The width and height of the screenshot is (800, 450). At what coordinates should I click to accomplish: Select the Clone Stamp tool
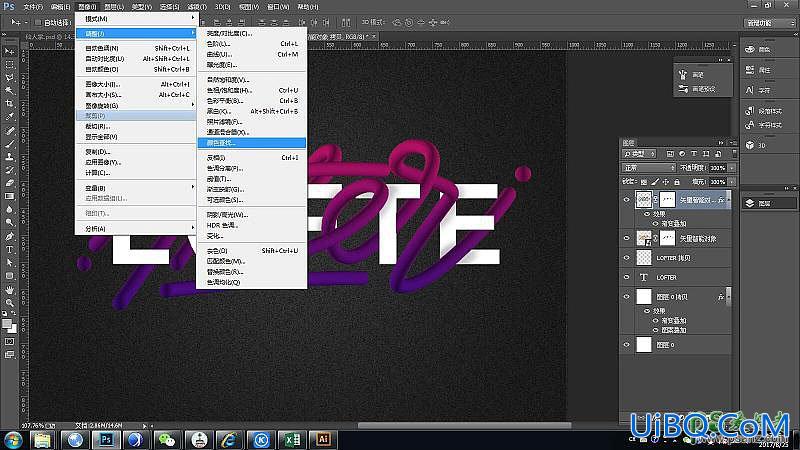pyautogui.click(x=9, y=157)
